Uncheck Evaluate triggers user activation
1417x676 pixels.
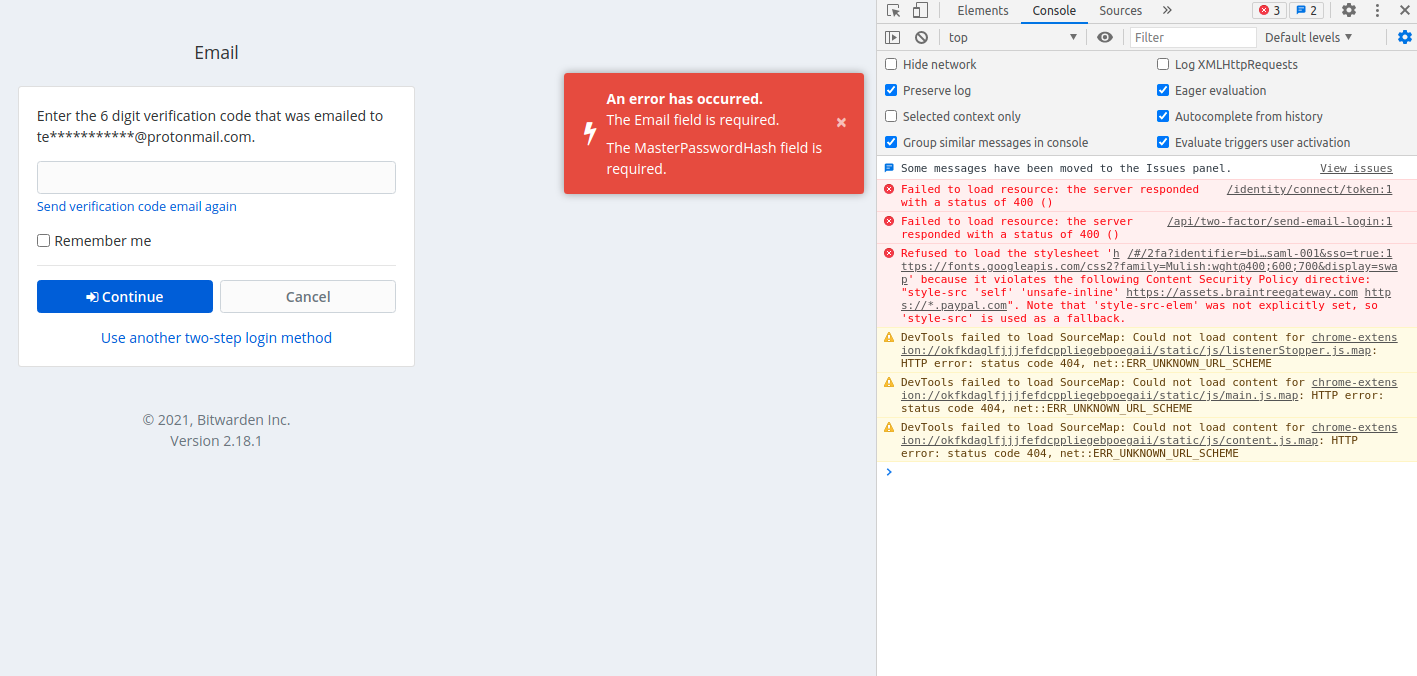pos(1163,142)
